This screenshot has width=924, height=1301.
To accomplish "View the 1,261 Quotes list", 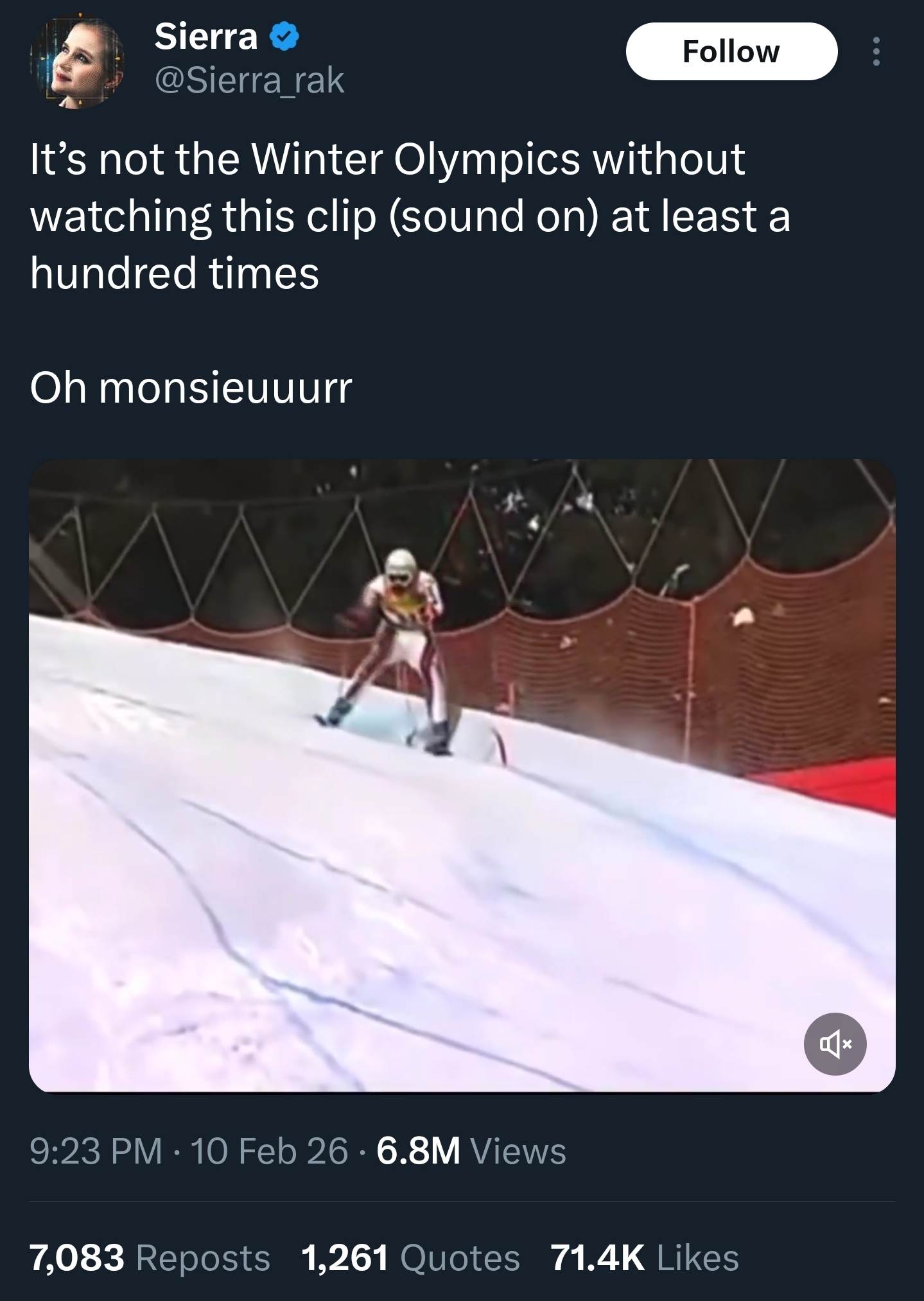I will (410, 1257).
